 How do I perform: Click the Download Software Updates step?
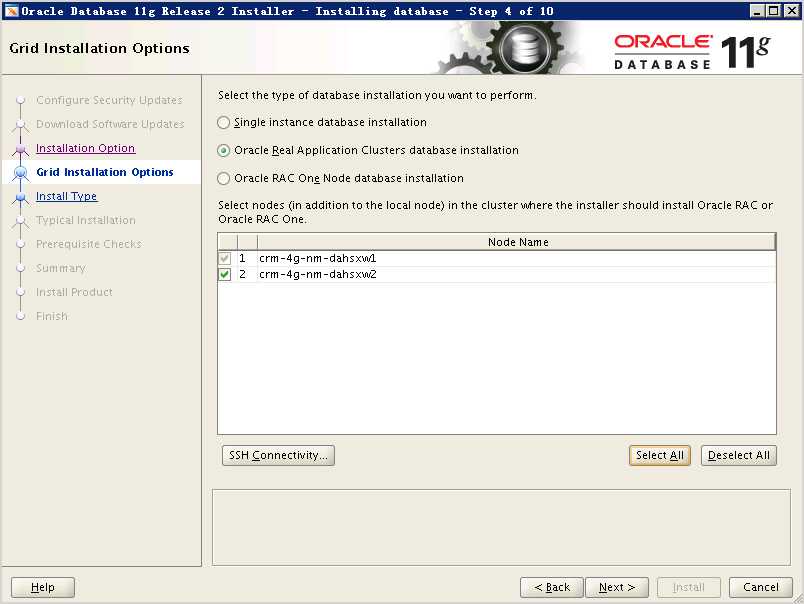pyautogui.click(x=110, y=124)
